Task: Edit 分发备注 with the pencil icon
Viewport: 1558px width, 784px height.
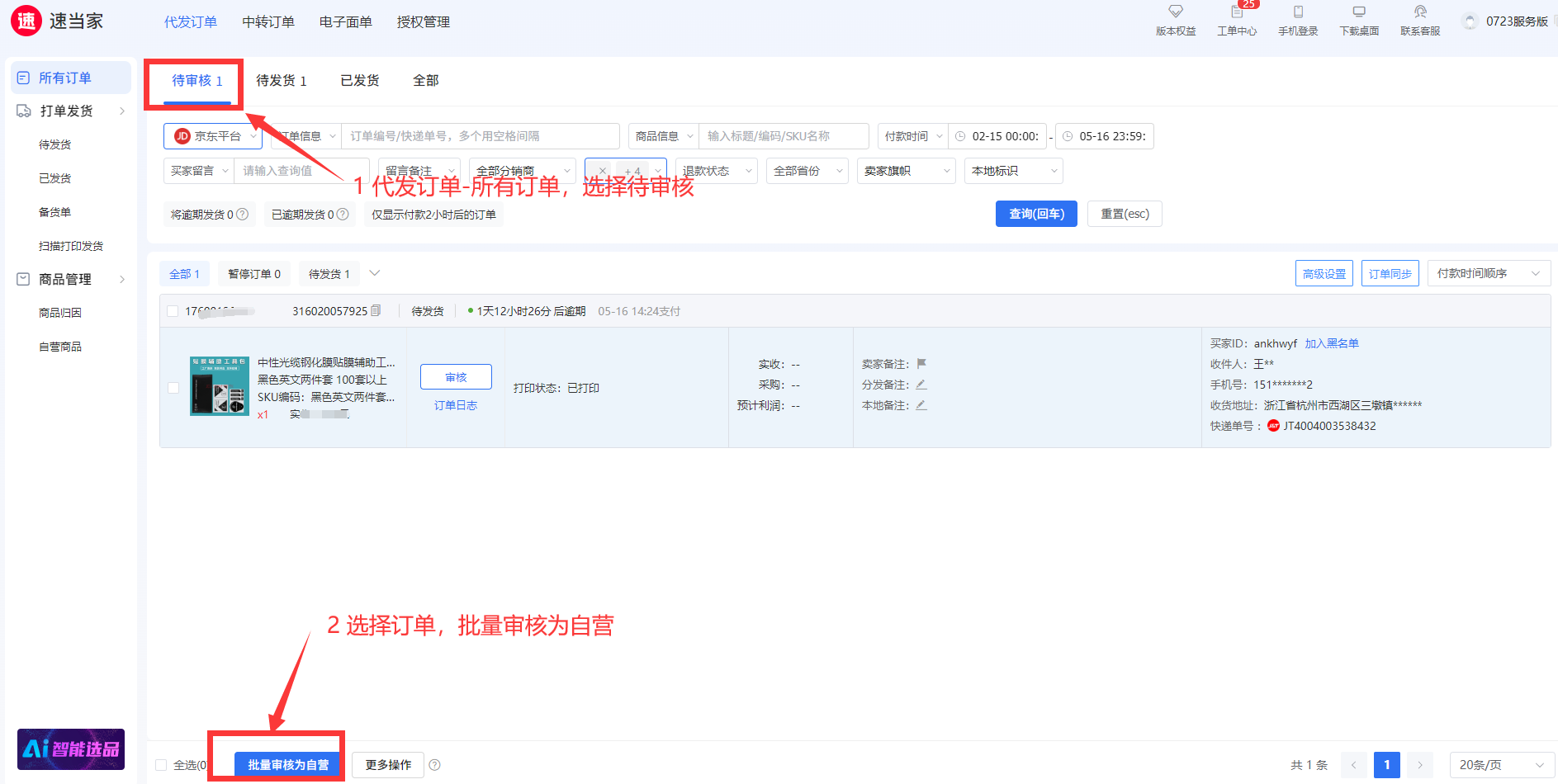Action: click(x=921, y=385)
